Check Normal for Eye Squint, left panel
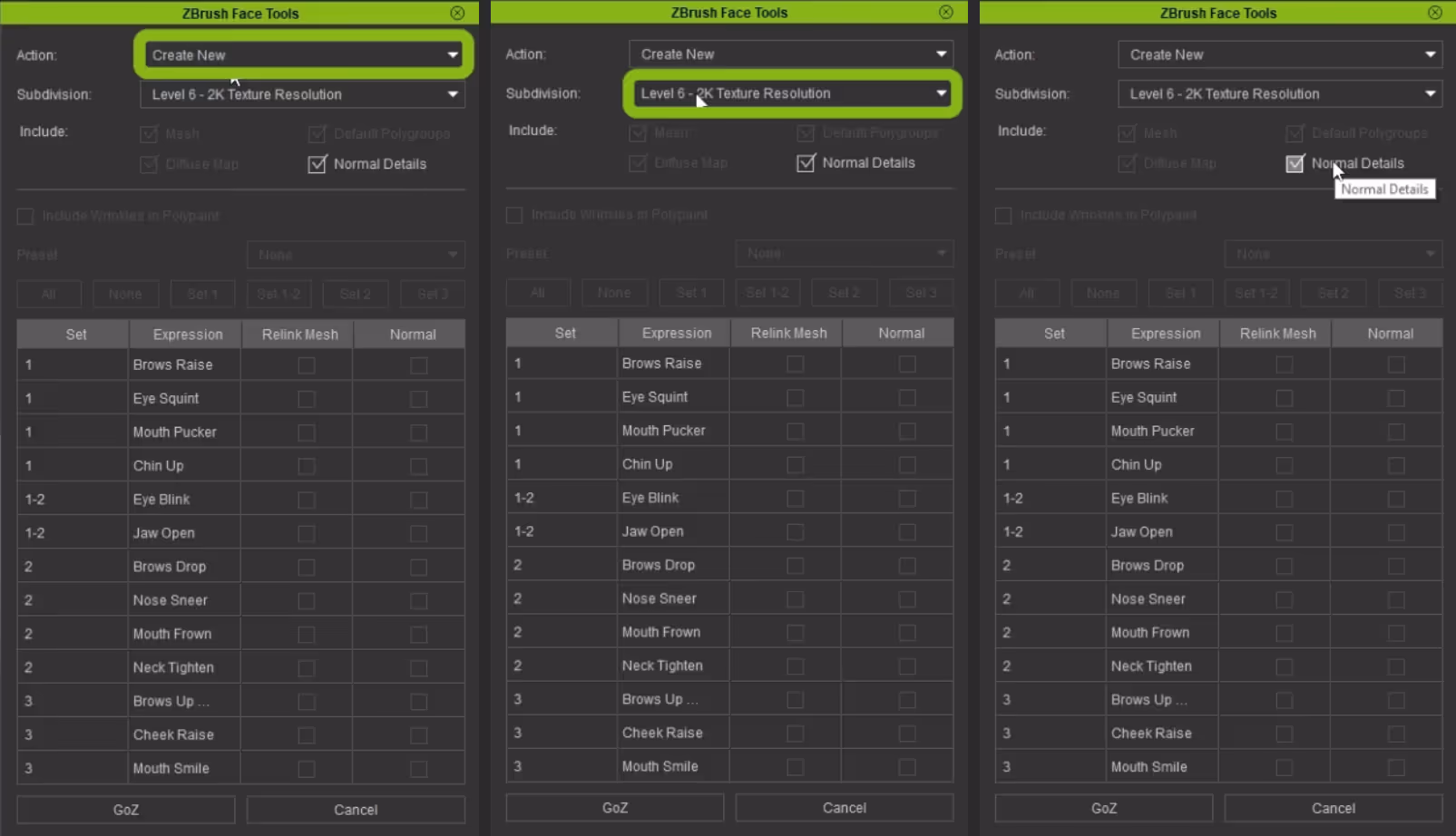1456x836 pixels. 418,399
